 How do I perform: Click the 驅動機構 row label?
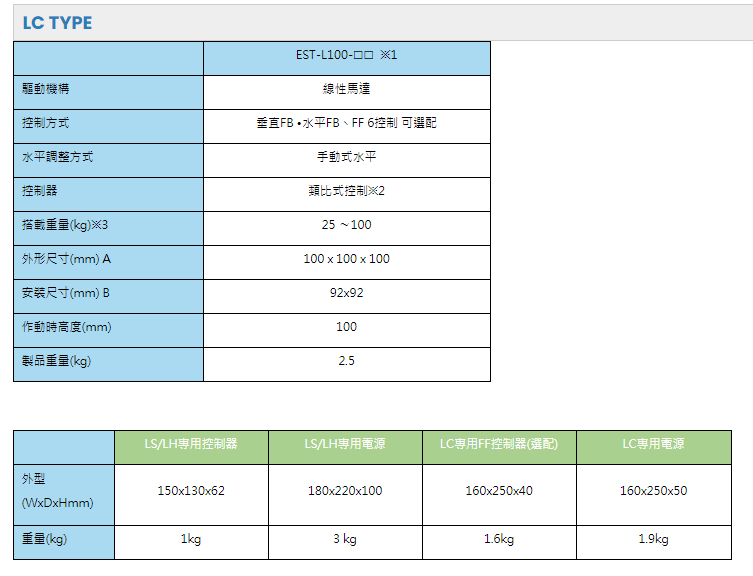(x=46, y=90)
